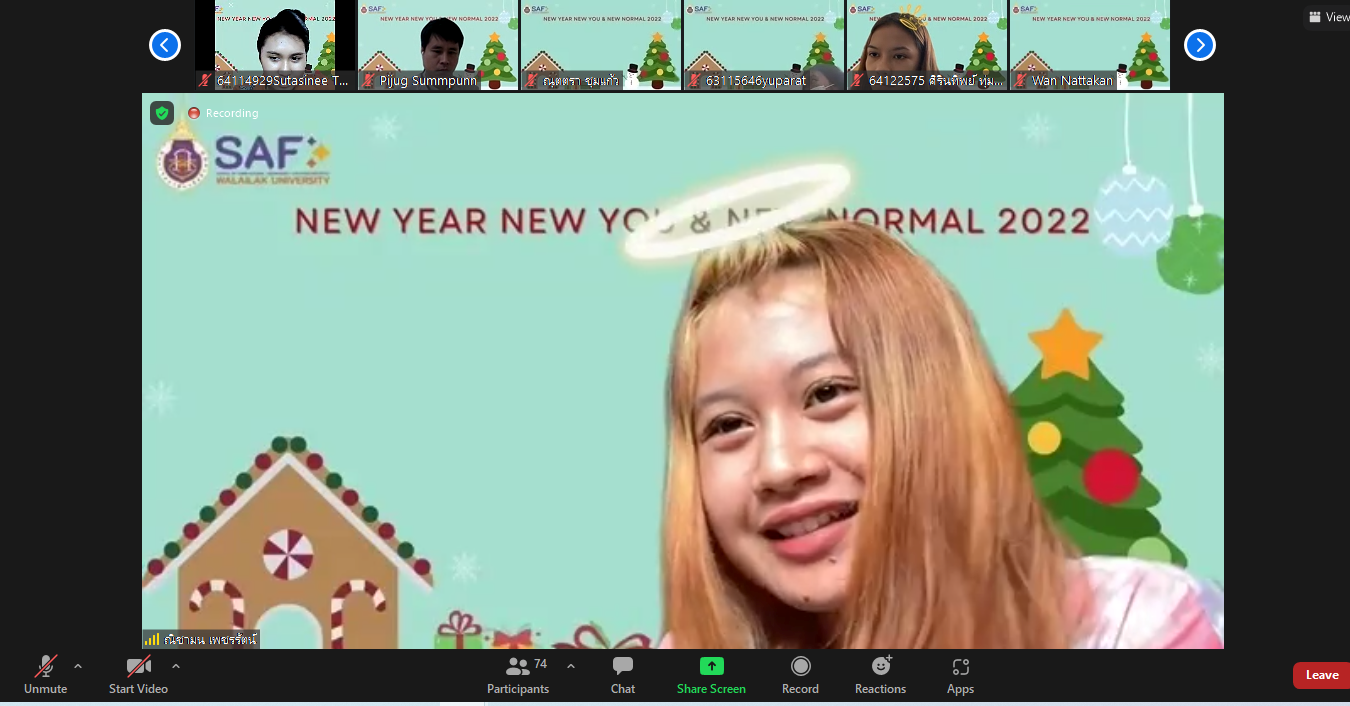Leave the meeting
The height and width of the screenshot is (706, 1350).
click(x=1321, y=675)
